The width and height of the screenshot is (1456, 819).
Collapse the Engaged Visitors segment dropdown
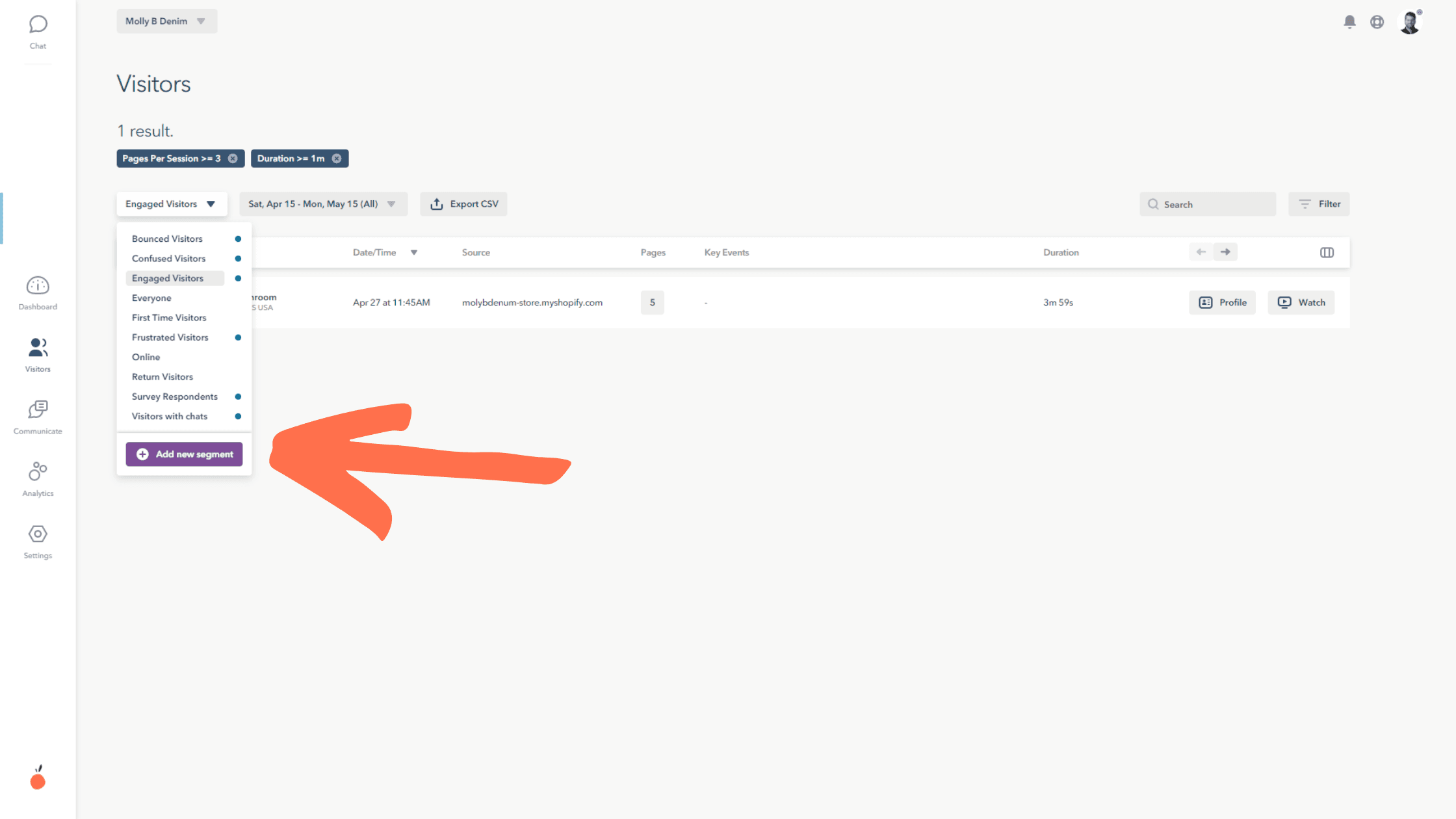pyautogui.click(x=172, y=204)
